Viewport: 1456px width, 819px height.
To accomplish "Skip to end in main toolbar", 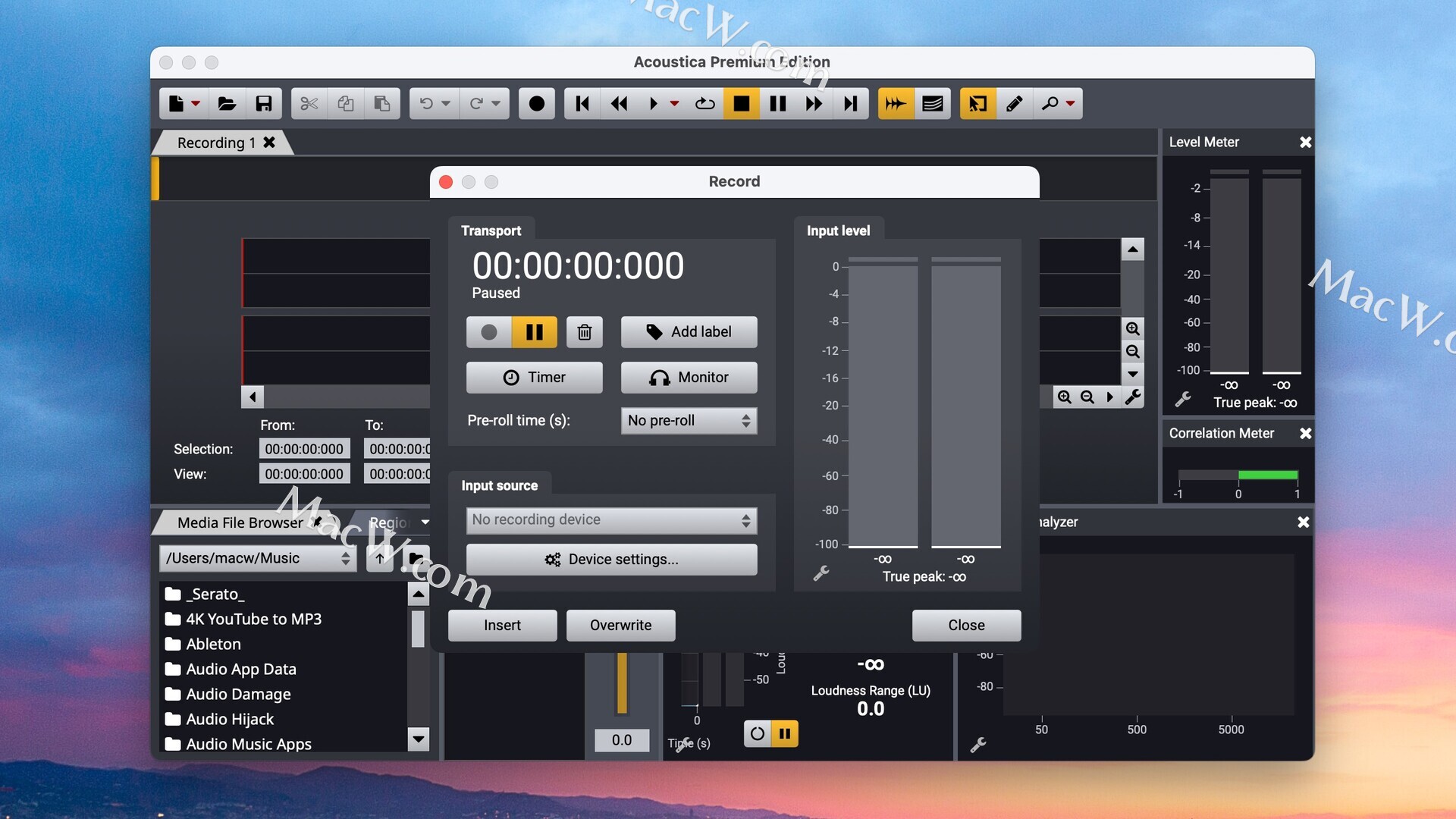I will (x=851, y=104).
